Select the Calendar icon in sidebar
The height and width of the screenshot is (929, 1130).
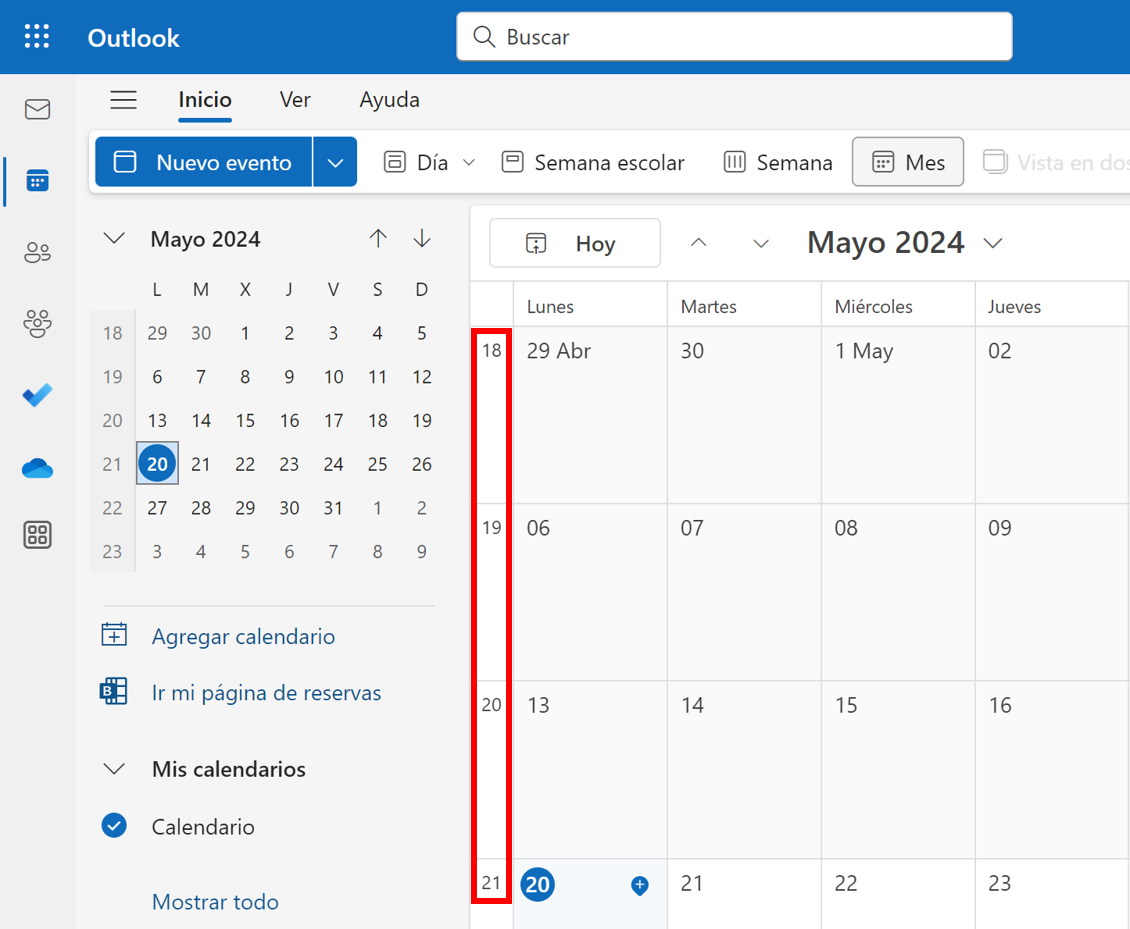(x=37, y=180)
